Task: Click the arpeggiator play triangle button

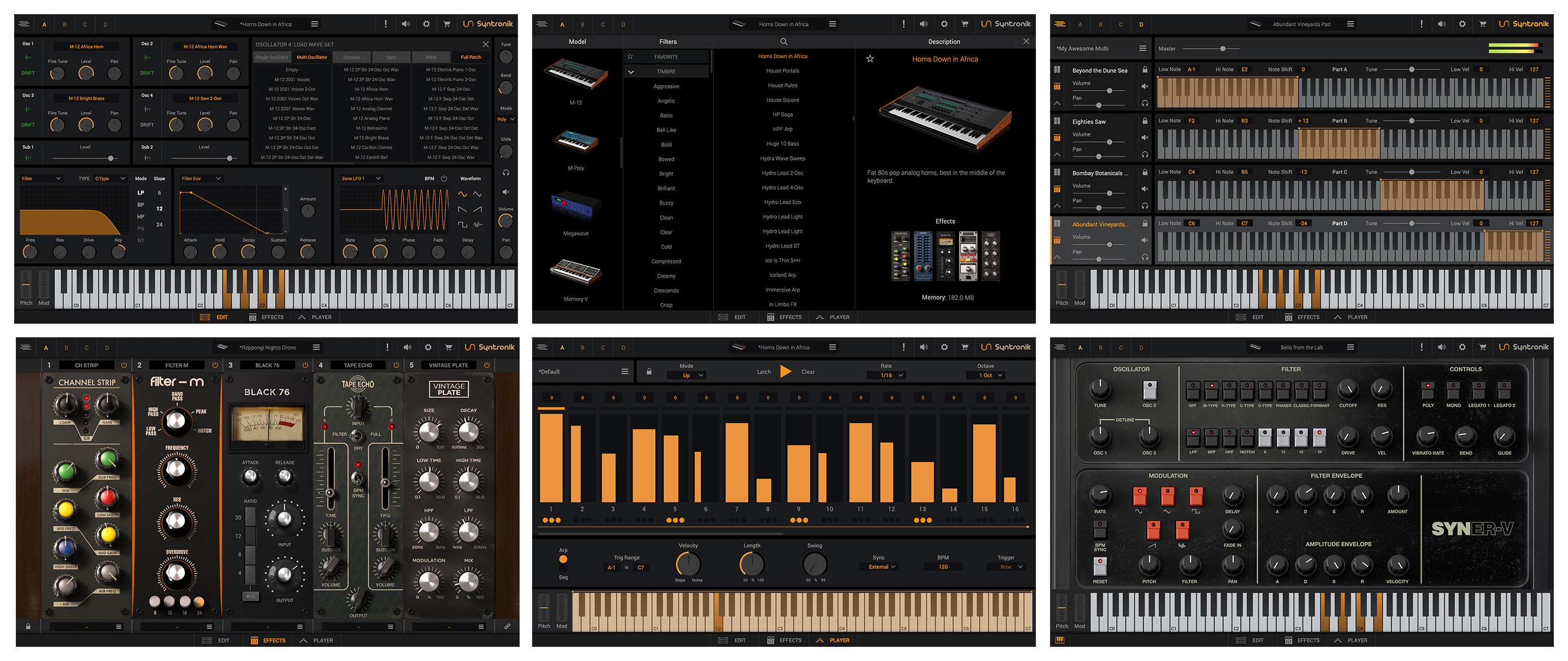Action: [x=786, y=371]
